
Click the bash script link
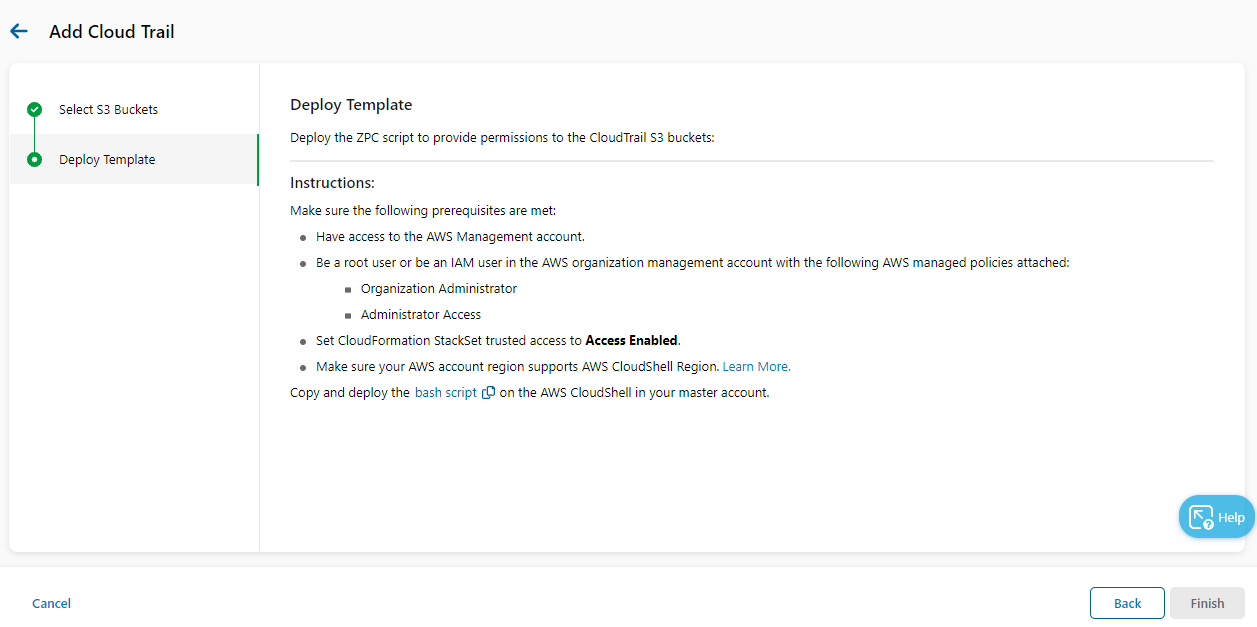[x=446, y=393]
